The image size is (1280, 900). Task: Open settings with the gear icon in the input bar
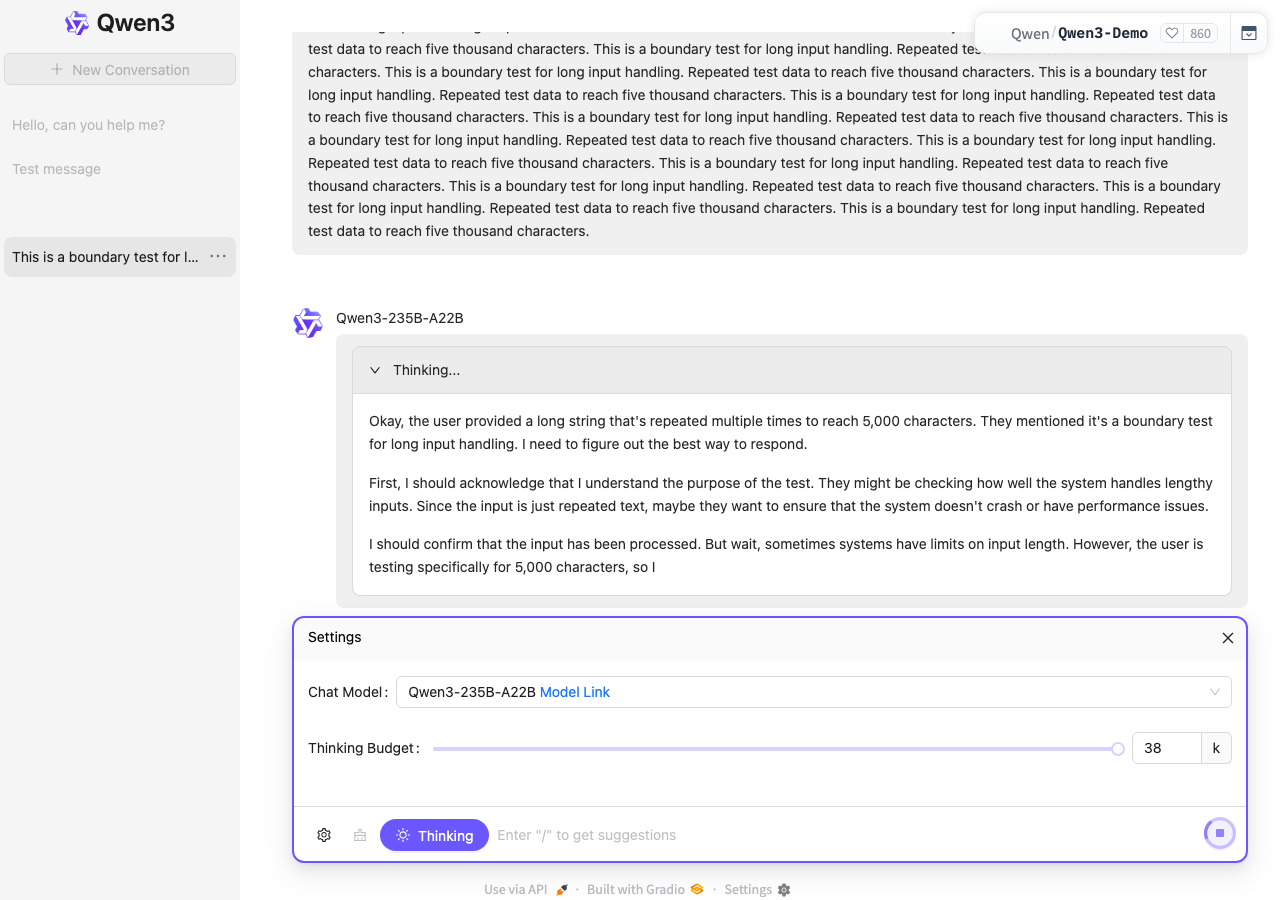click(324, 835)
